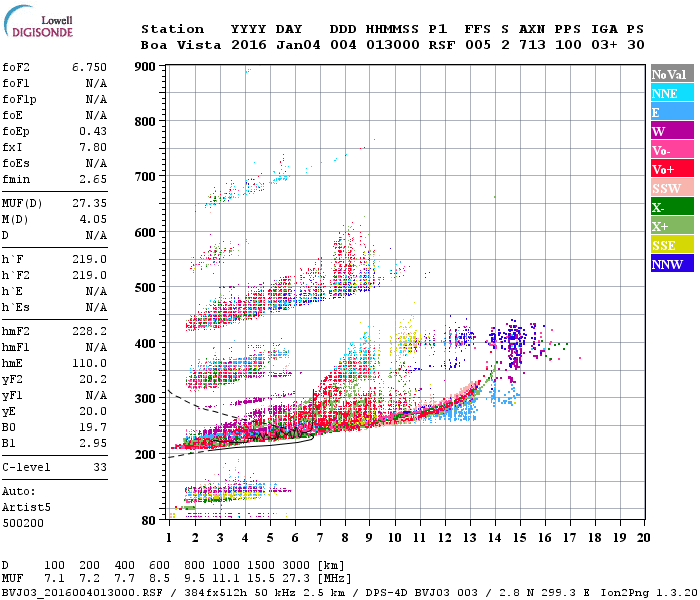Select the E blue legend swatch
Screen dimensions: 700x600
pyautogui.click(x=672, y=112)
